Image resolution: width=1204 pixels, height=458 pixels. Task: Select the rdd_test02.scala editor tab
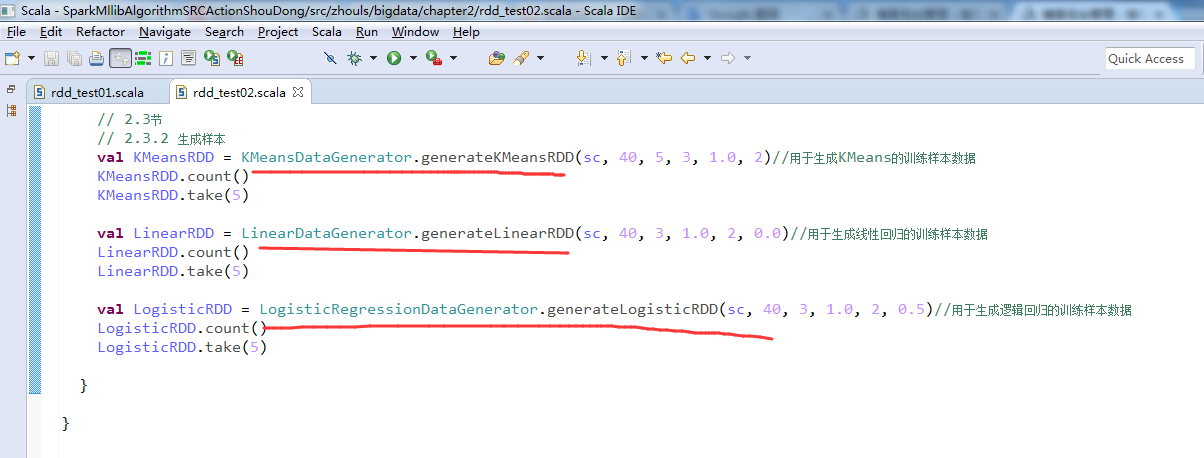(x=238, y=93)
